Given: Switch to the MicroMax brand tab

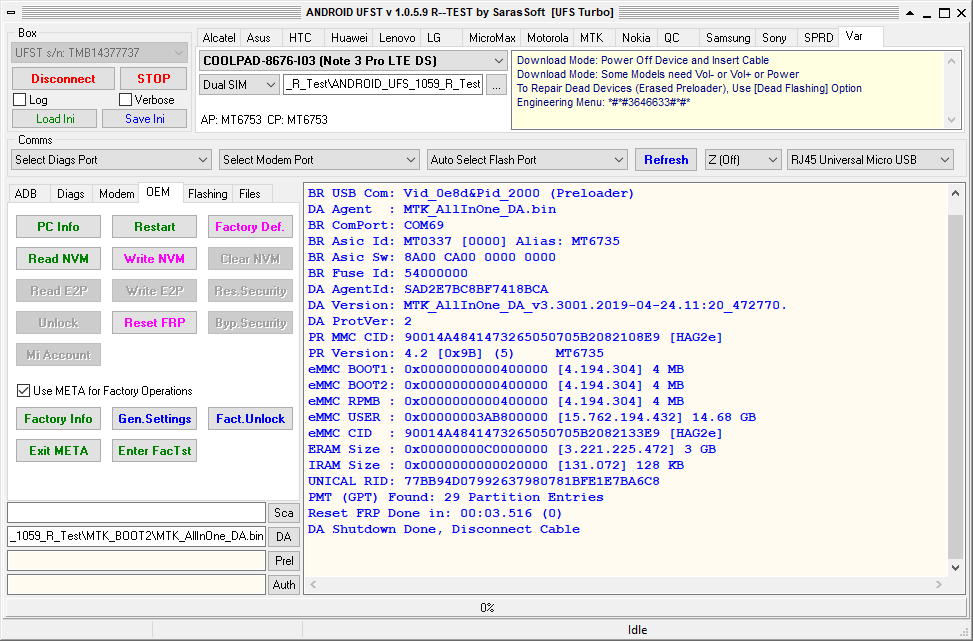Looking at the screenshot, I should [x=491, y=38].
